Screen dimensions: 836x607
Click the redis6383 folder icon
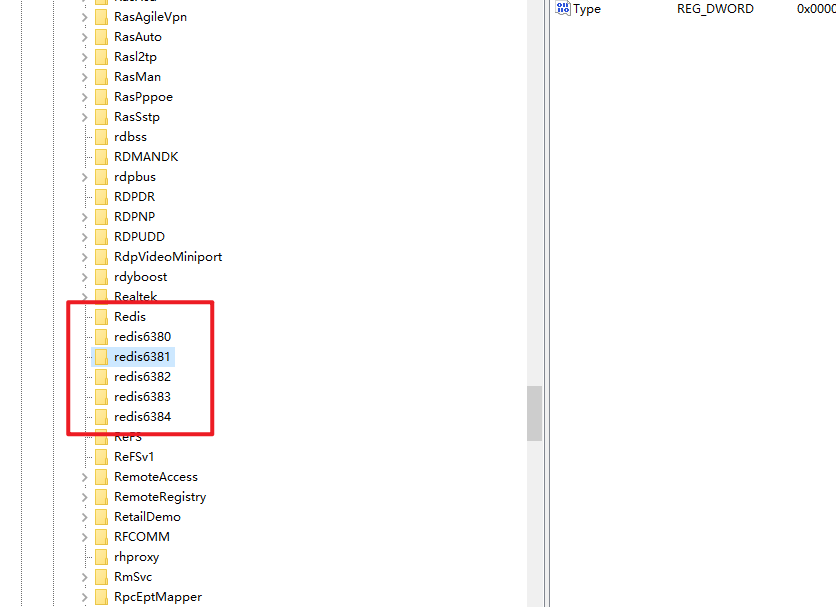tap(101, 397)
